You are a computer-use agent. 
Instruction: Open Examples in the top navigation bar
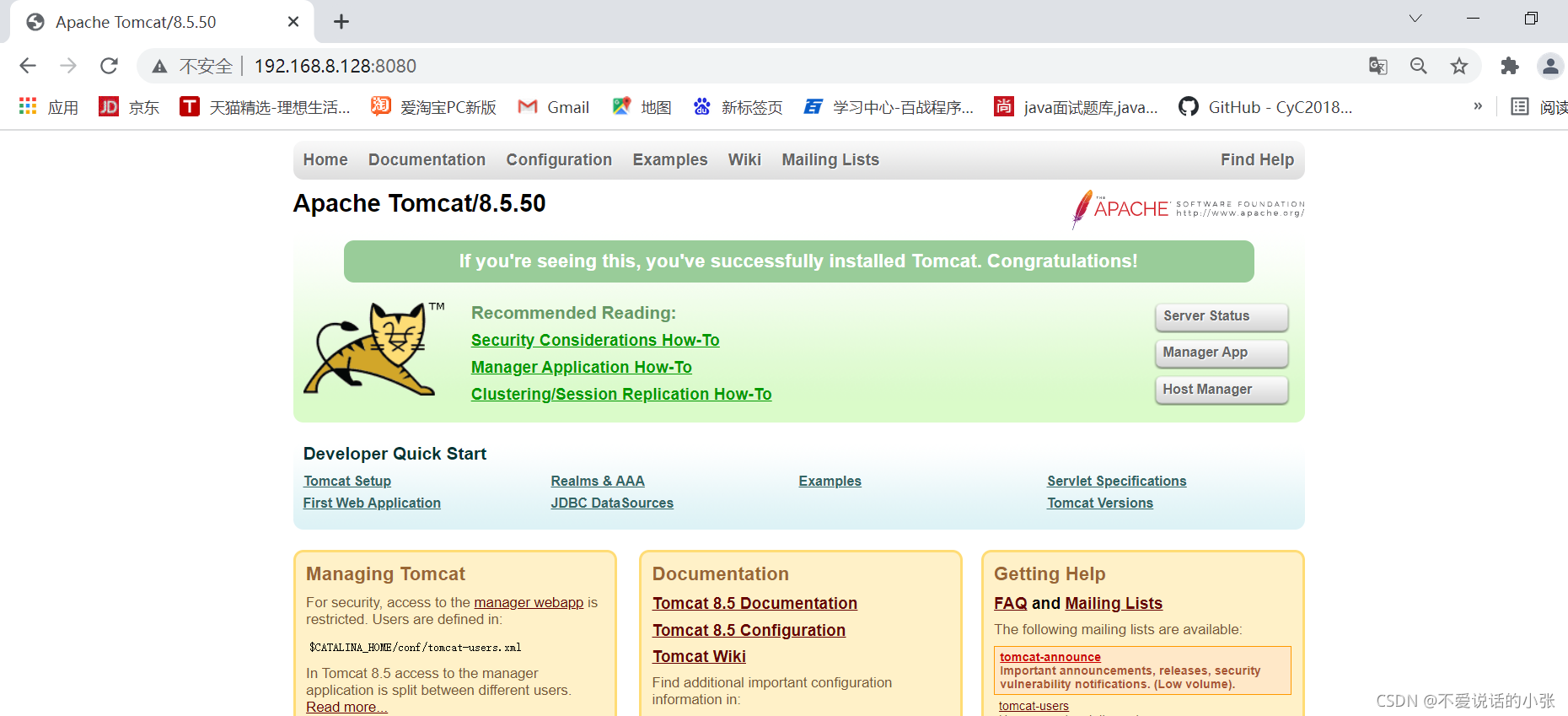(670, 159)
